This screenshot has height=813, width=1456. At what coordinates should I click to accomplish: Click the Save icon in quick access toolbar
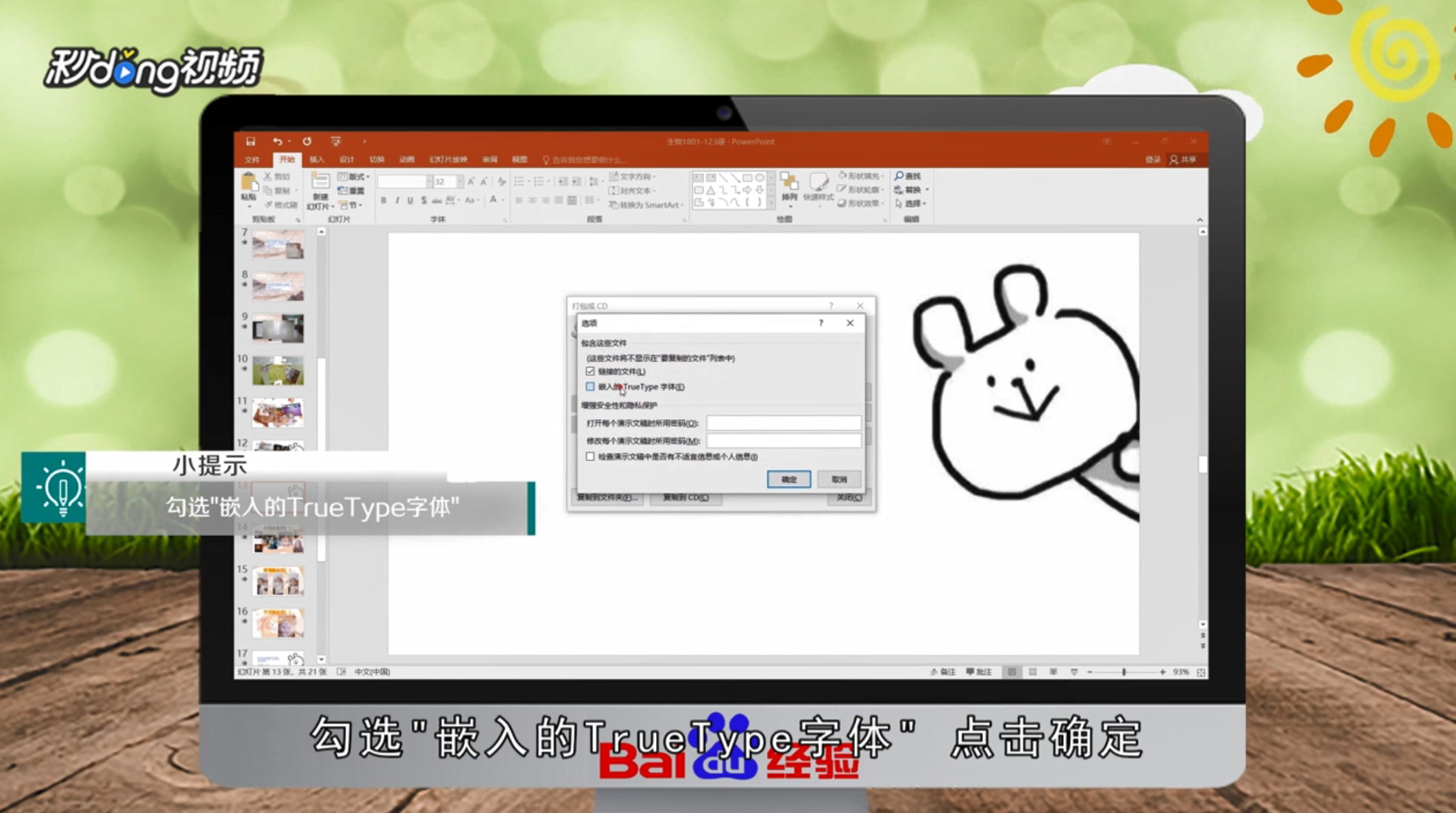[251, 141]
